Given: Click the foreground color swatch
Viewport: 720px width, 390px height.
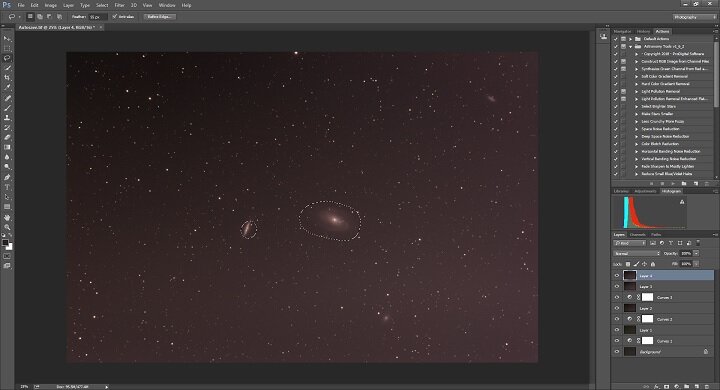Looking at the screenshot, I should tap(5, 242).
